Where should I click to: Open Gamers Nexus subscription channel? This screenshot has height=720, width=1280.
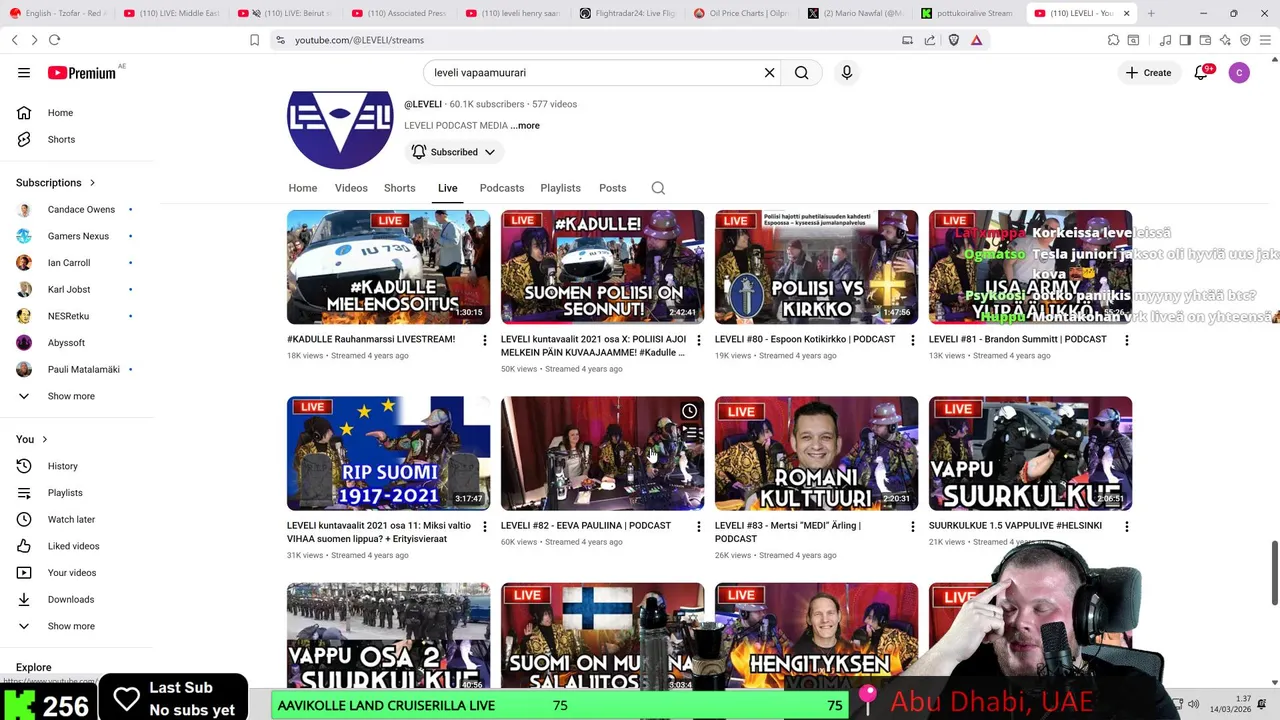point(77,236)
